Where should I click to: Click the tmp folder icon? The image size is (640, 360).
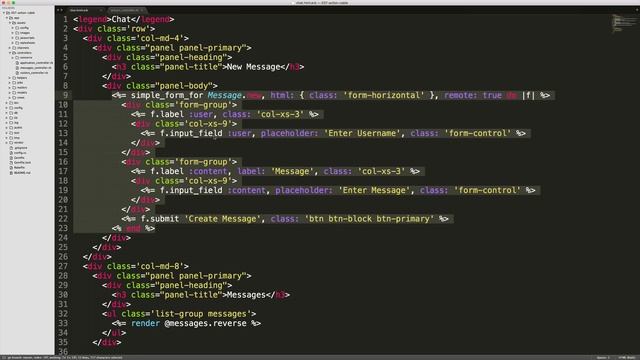[11, 138]
